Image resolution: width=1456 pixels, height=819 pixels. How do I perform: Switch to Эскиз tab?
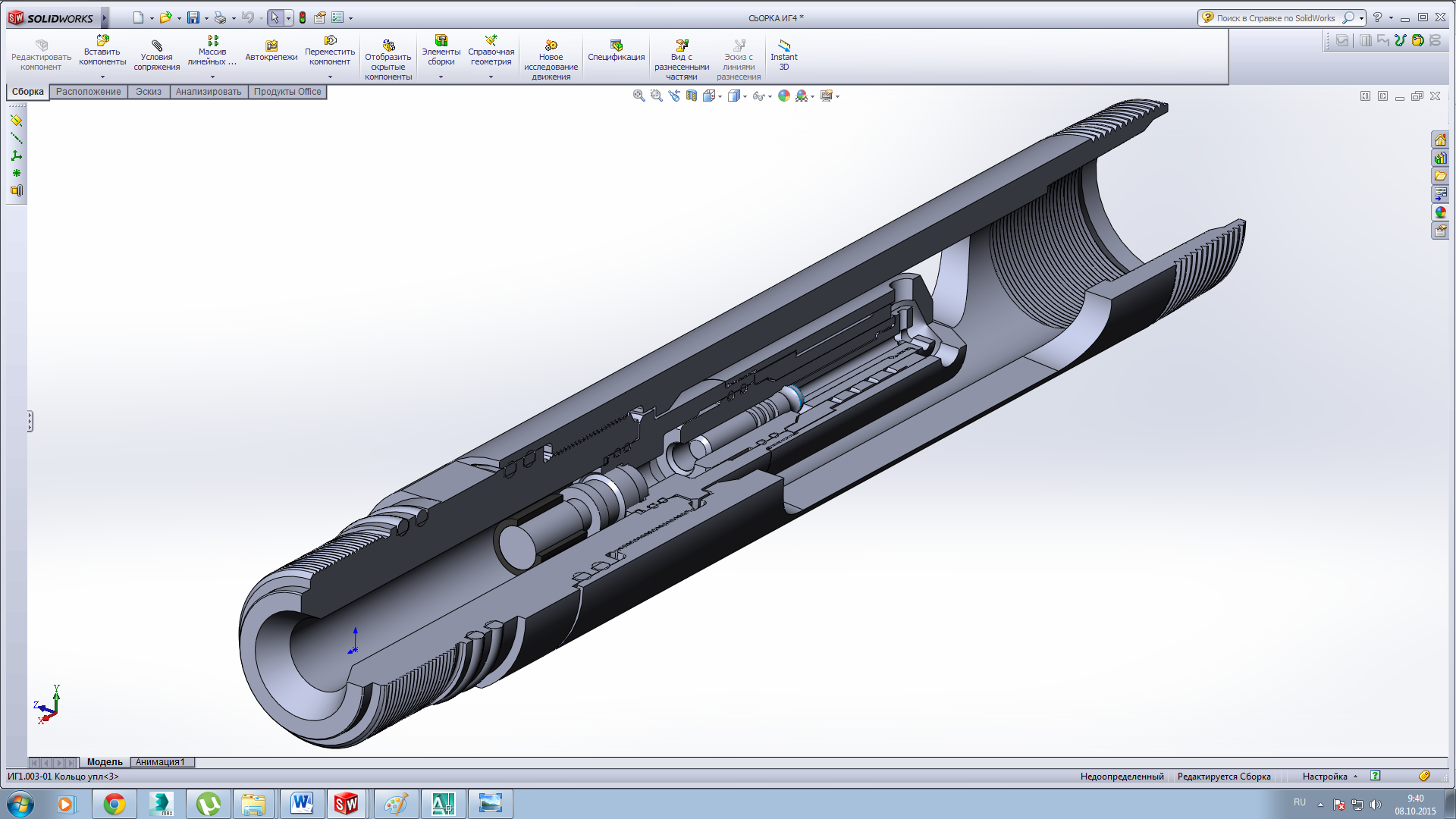tap(149, 92)
